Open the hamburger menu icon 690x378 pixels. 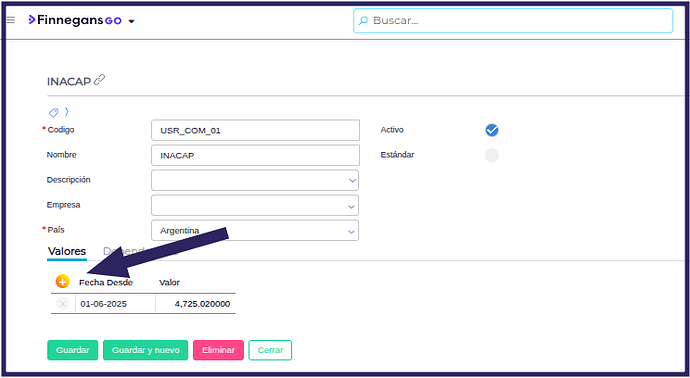(11, 20)
